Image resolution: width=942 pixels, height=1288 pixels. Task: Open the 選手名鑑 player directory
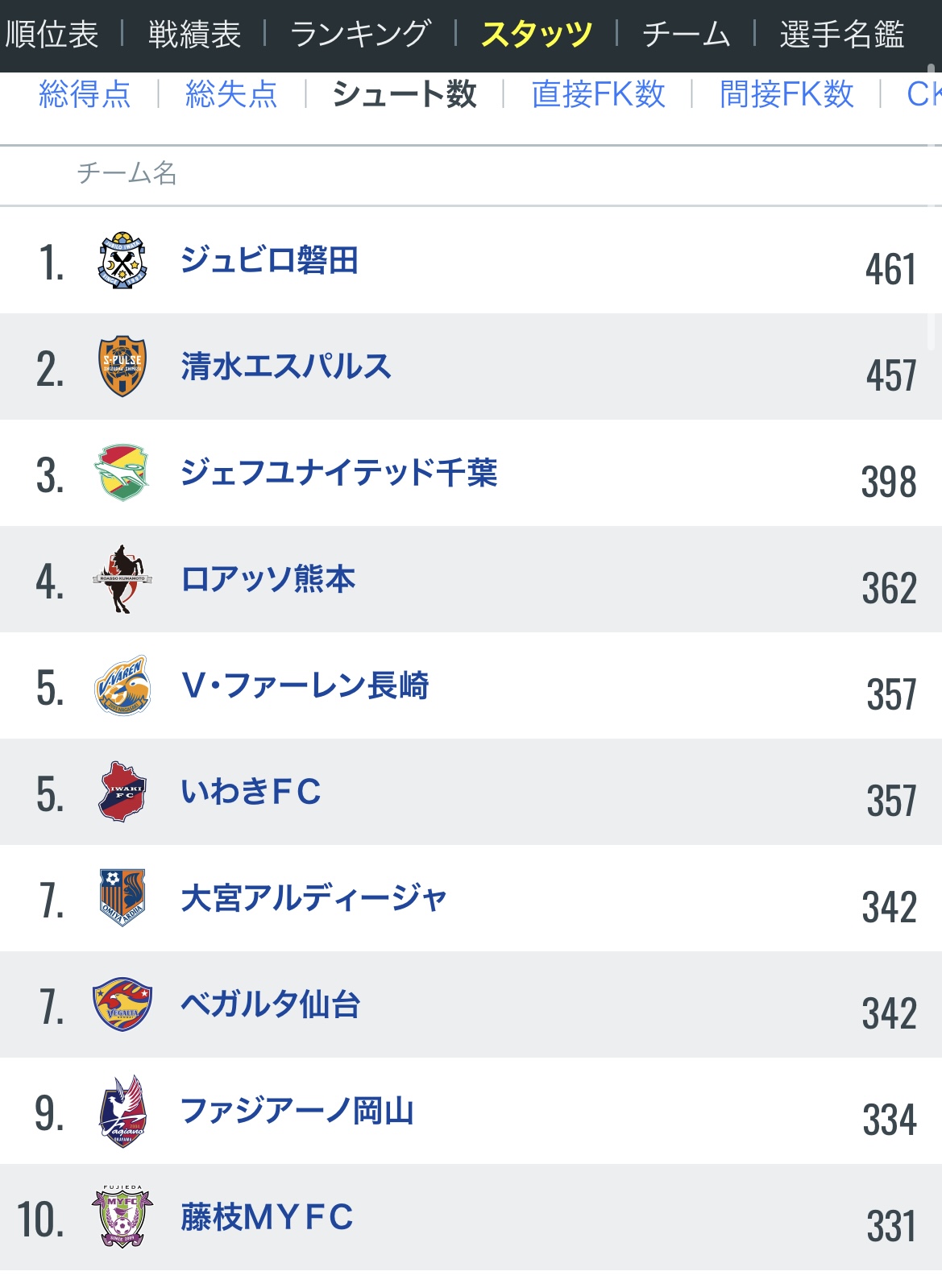click(x=841, y=35)
